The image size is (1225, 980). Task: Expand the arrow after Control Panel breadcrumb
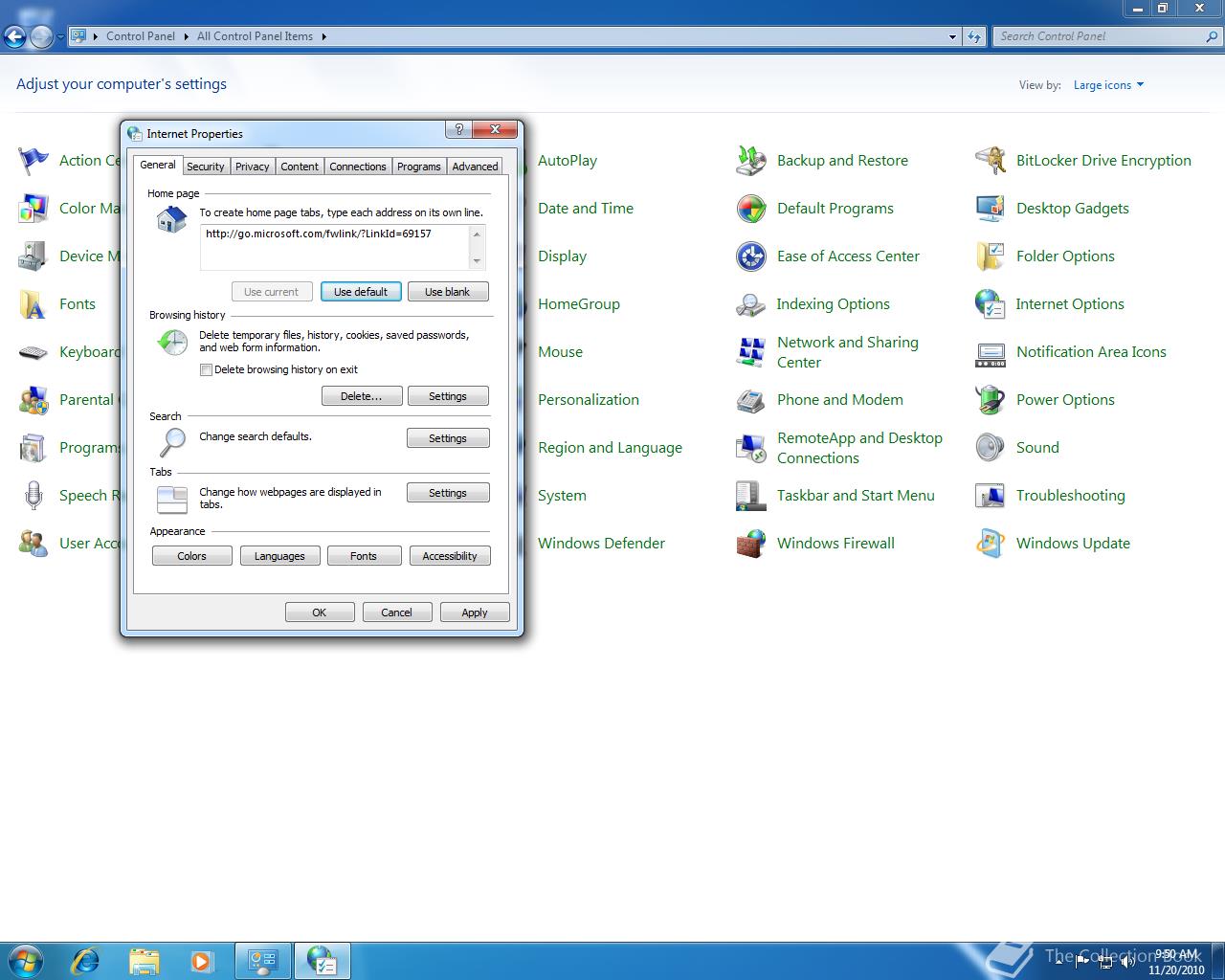[x=186, y=36]
